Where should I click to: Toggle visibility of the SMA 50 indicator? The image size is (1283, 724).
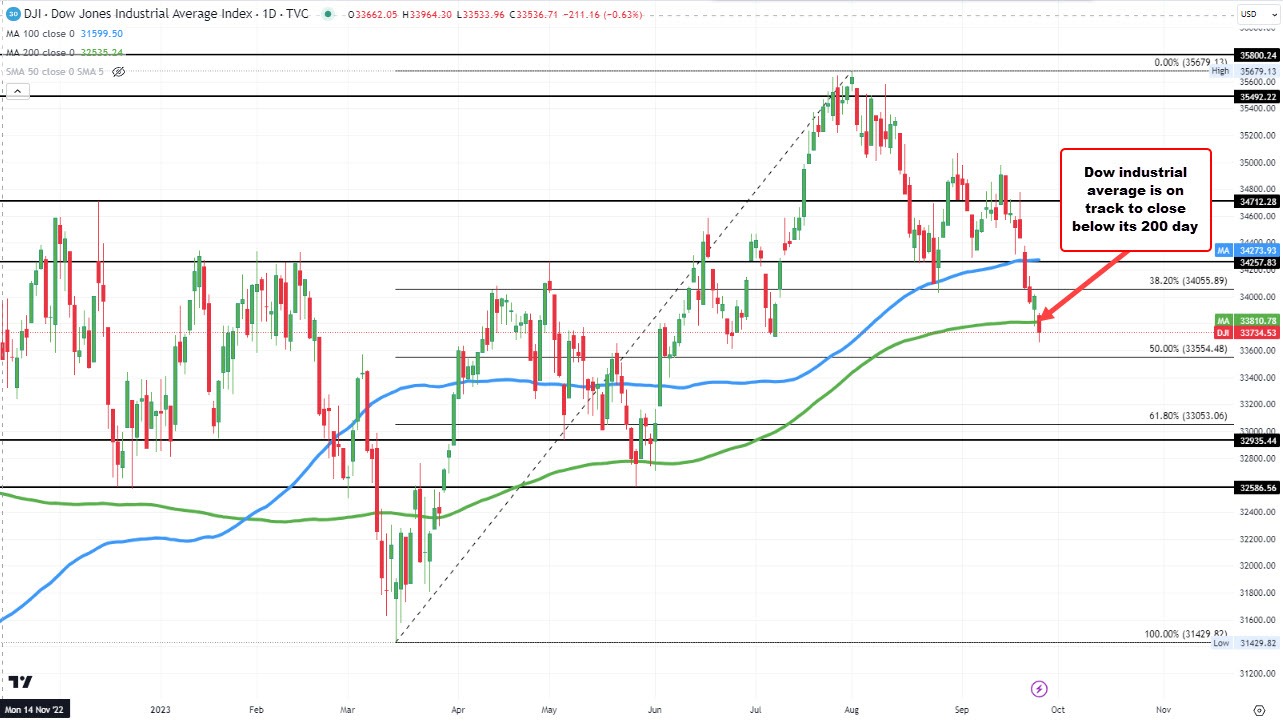coord(118,71)
